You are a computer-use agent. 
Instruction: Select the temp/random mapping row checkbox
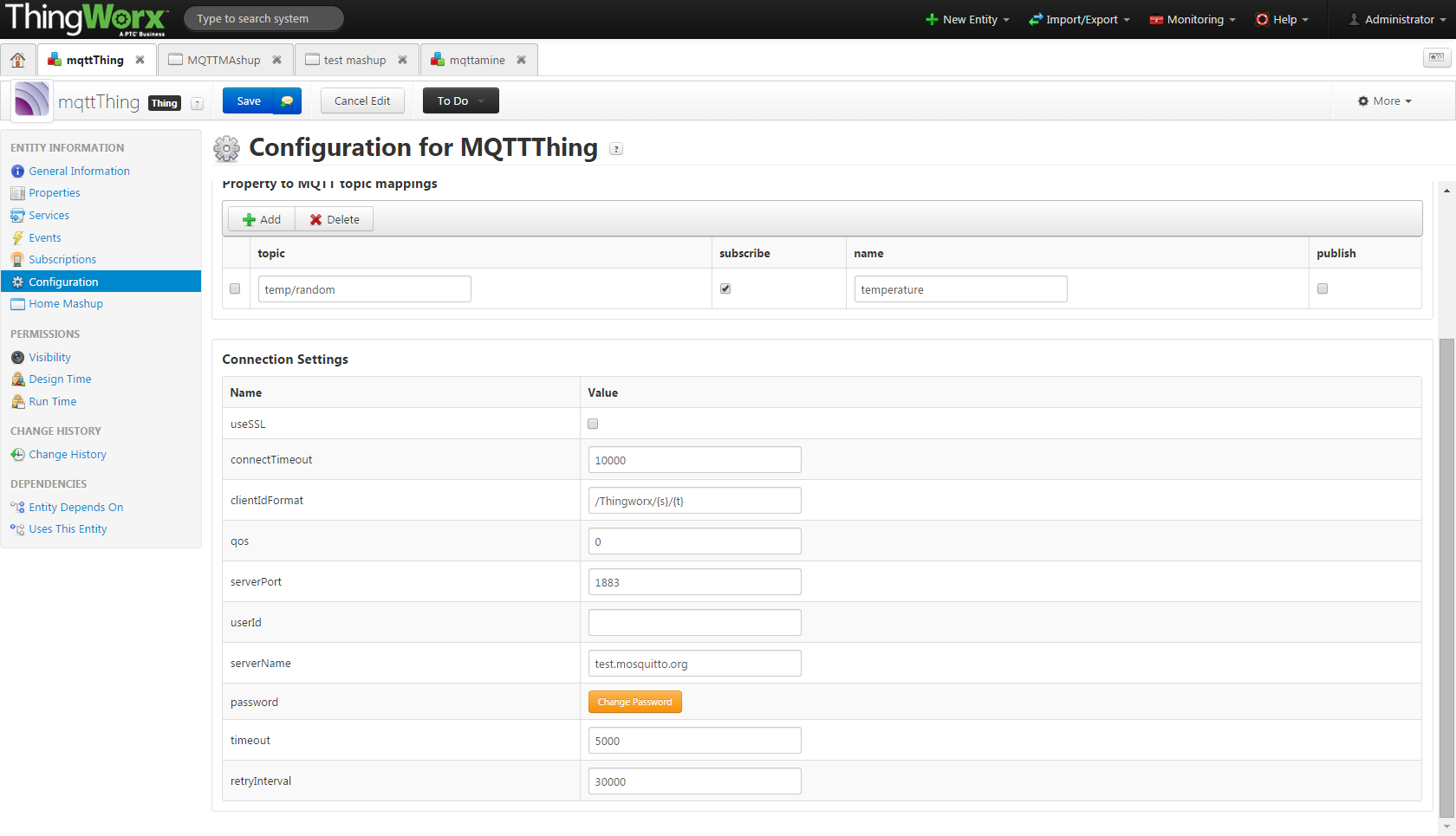coord(235,288)
